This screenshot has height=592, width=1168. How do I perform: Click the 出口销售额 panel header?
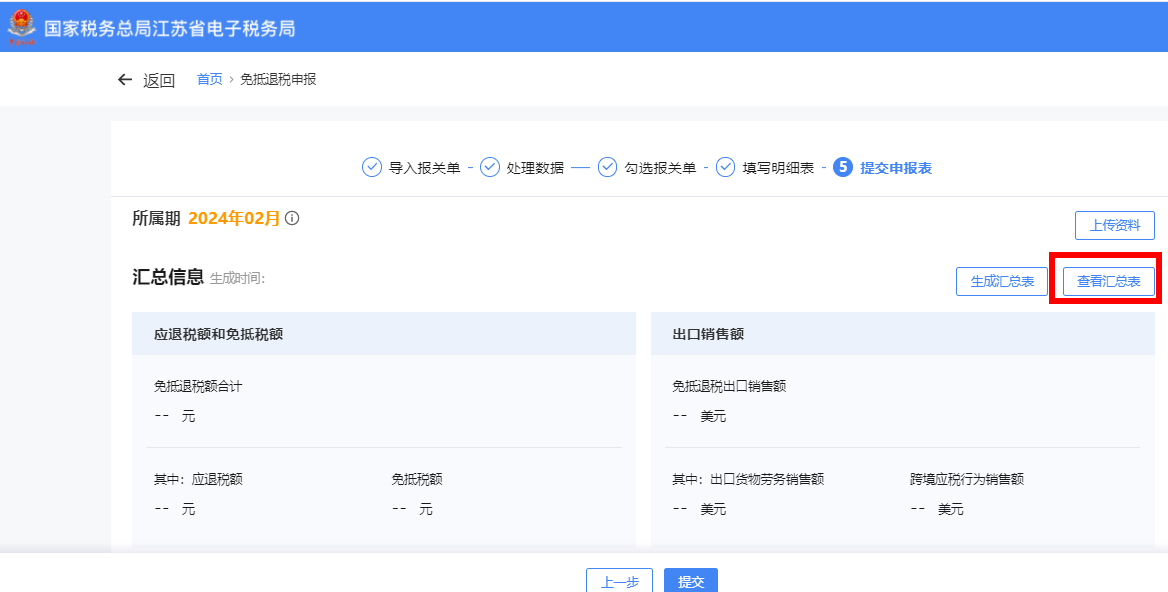click(708, 334)
